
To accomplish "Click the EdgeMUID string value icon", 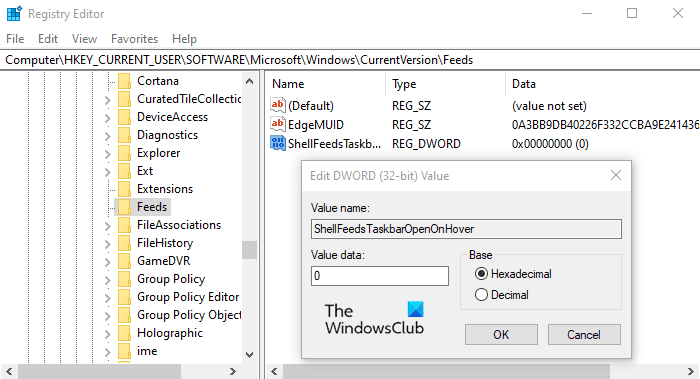I will pyautogui.click(x=278, y=124).
